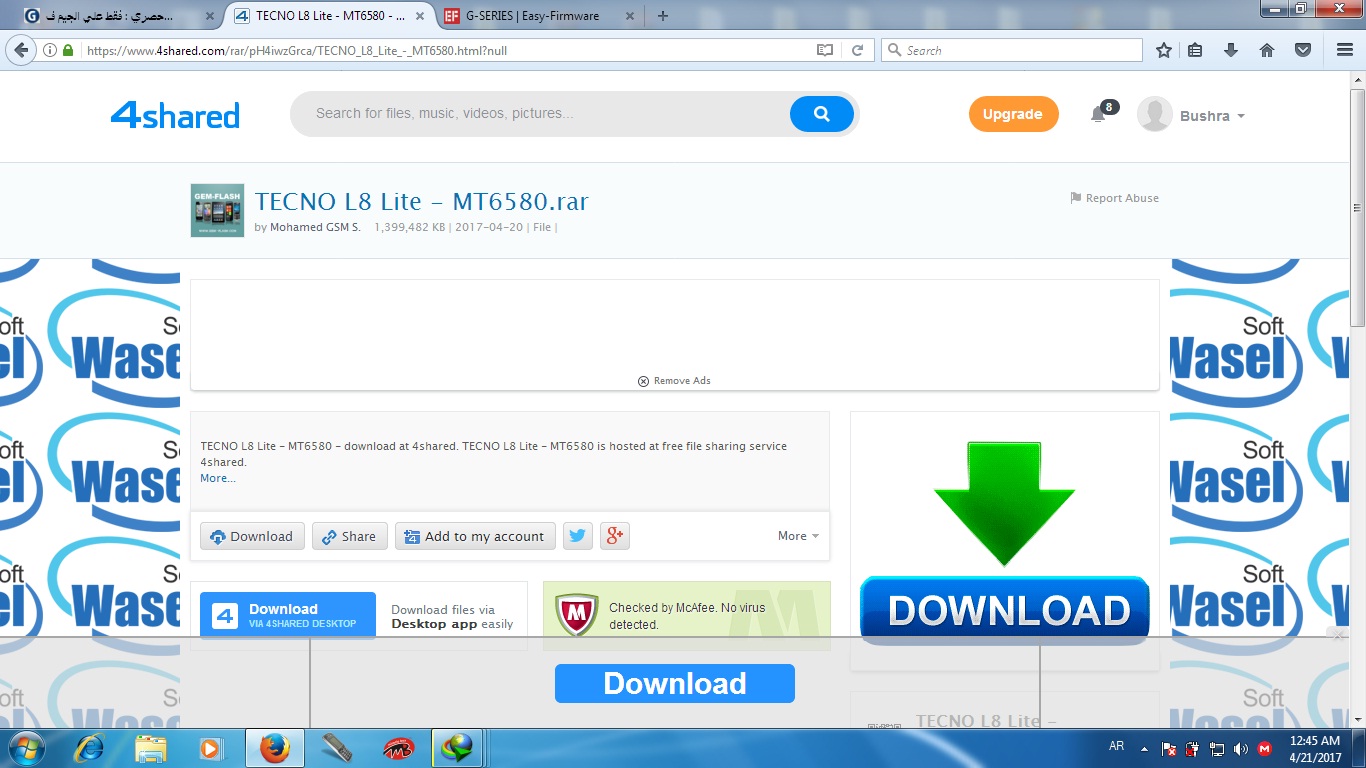Screen dimensions: 1366x768
Task: Open the Firefox downloads arrow
Action: point(1231,50)
